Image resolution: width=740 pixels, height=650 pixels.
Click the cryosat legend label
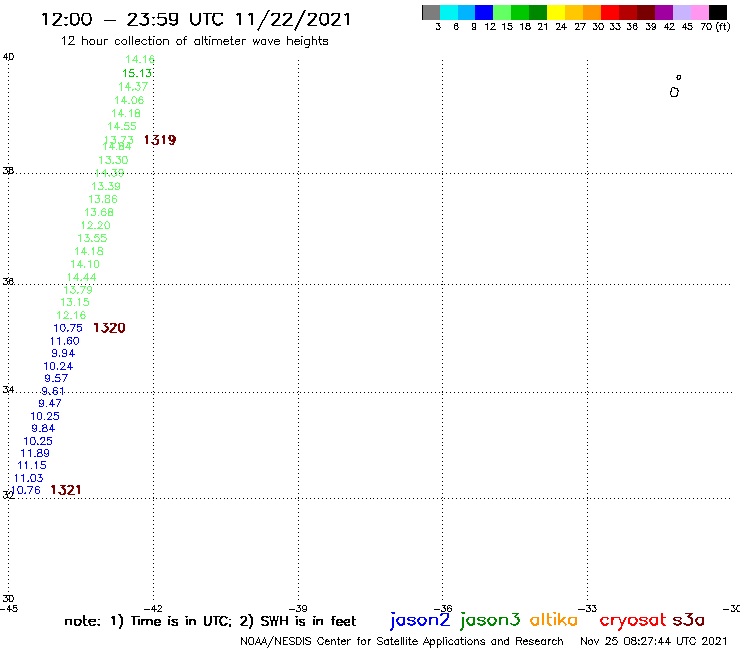[633, 620]
